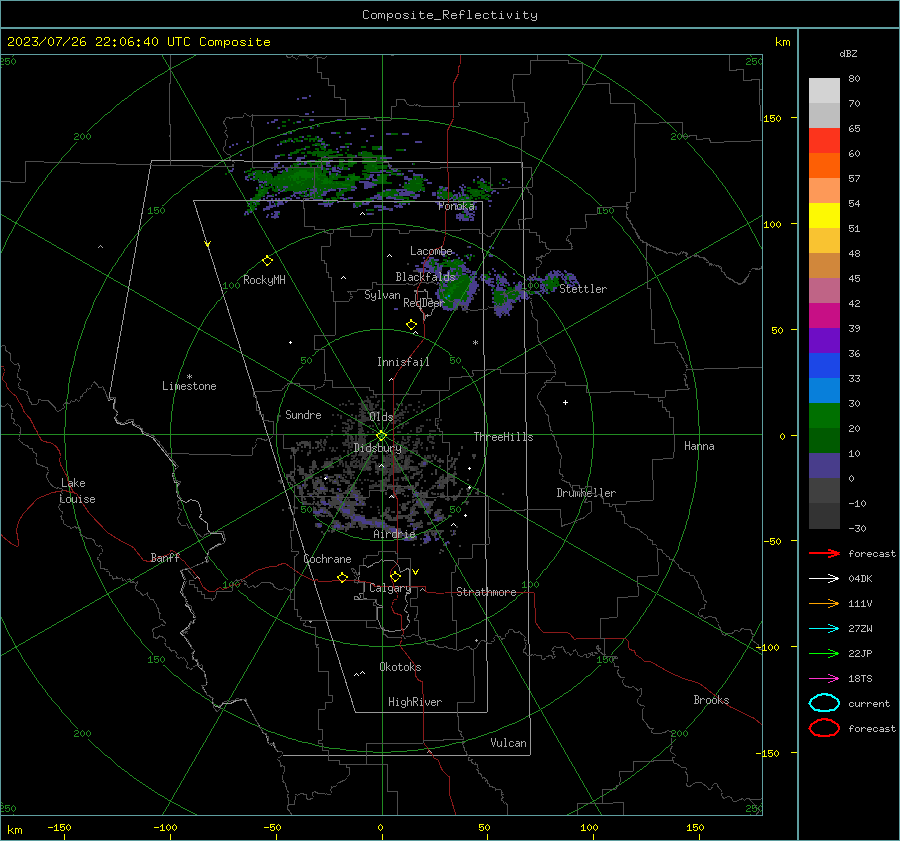Click the Lacombe city label
This screenshot has height=841, width=900.
[x=431, y=251]
